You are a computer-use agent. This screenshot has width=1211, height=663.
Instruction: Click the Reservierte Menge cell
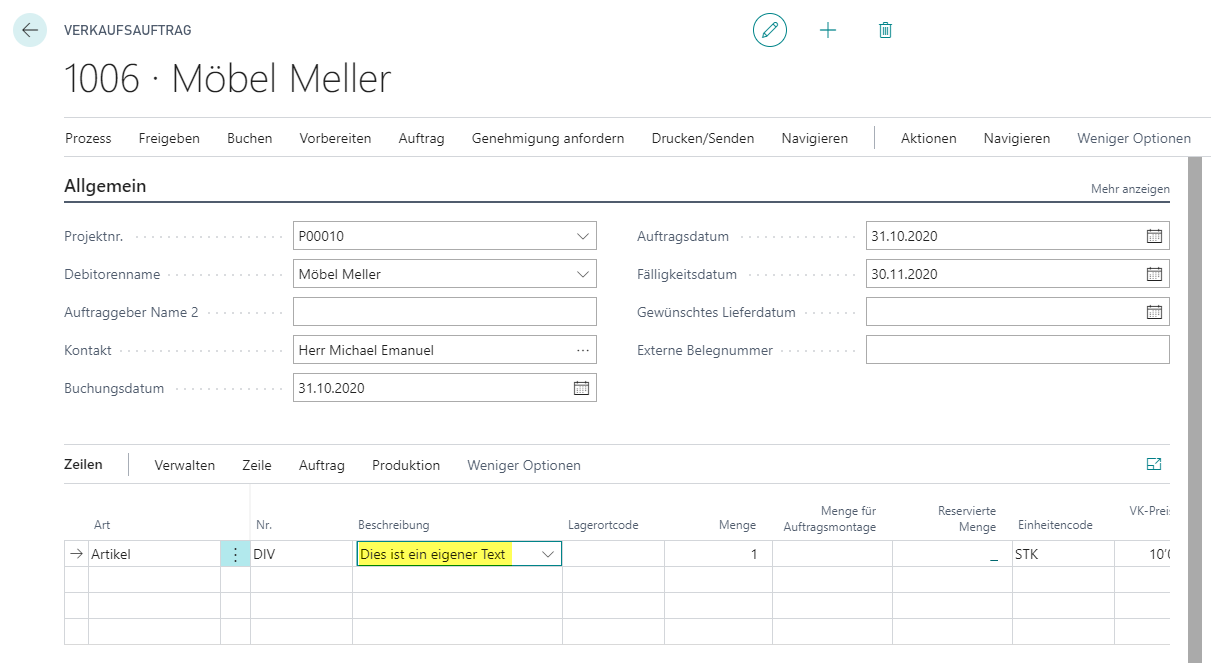[x=952, y=554]
